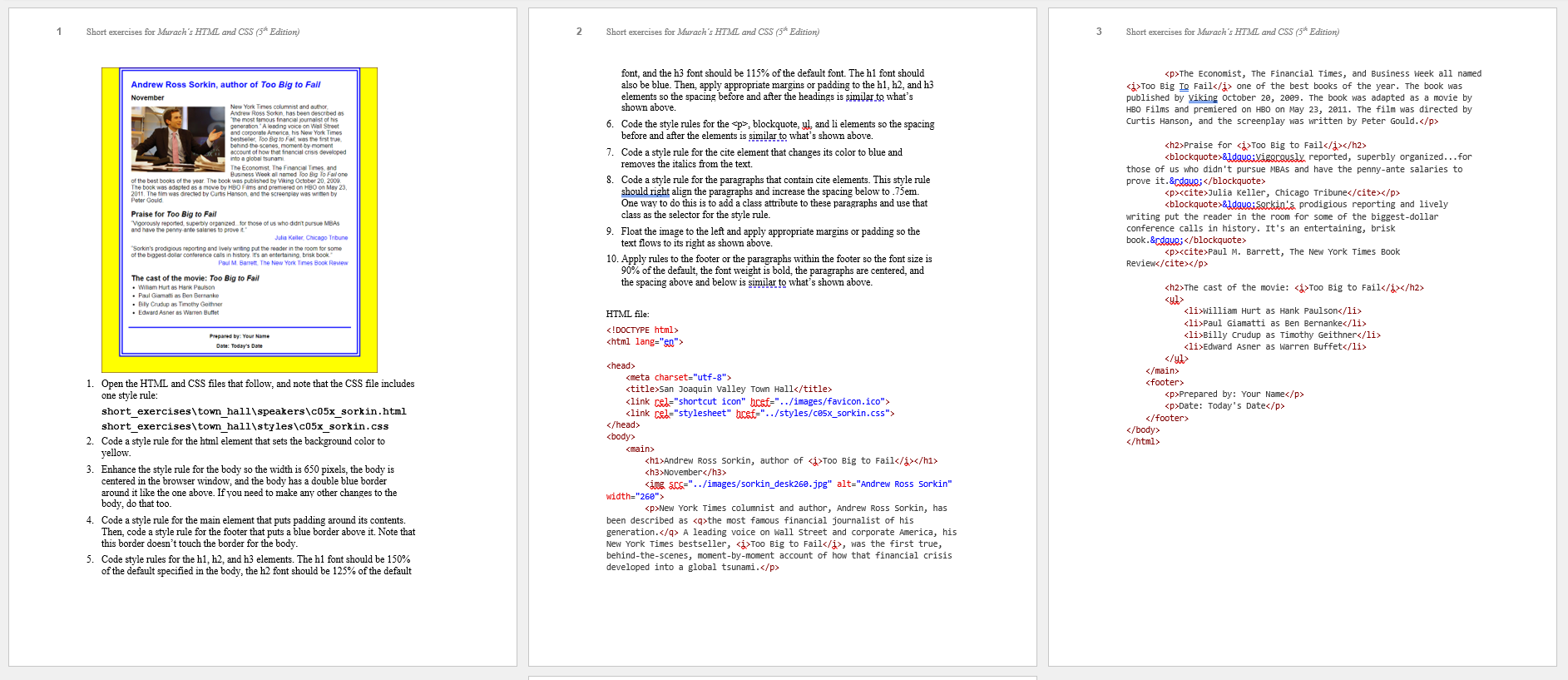The width and height of the screenshot is (1568, 680).
Task: Click the "<h1>Andrew Ross Sorkin, author of" code line
Action: pyautogui.click(x=791, y=461)
